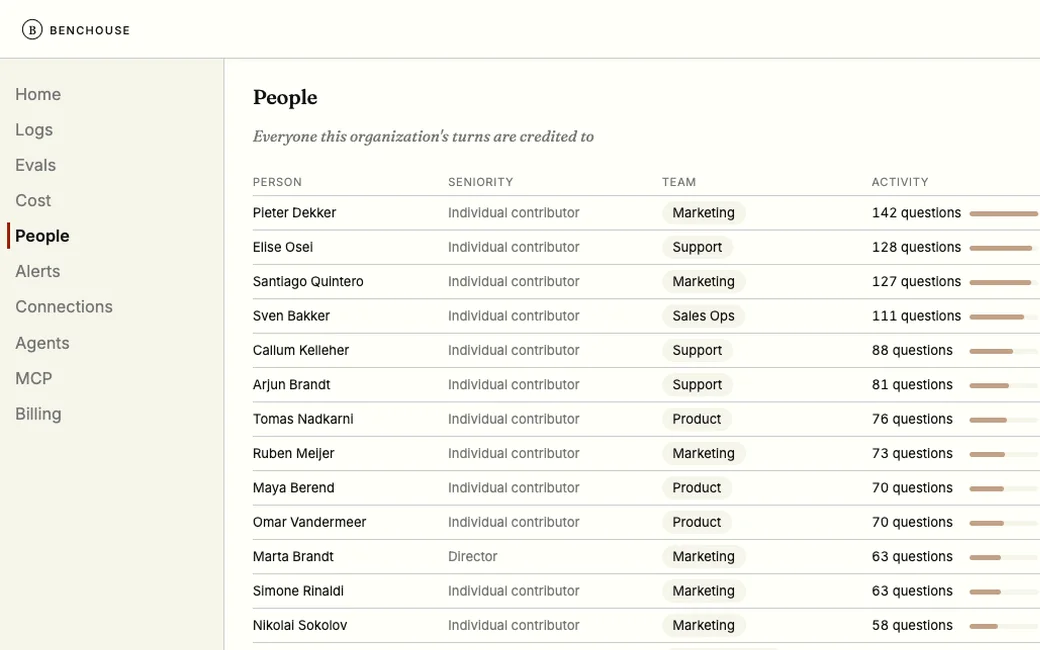Click "128 questions" activity value
This screenshot has height=650, width=1040.
(916, 247)
